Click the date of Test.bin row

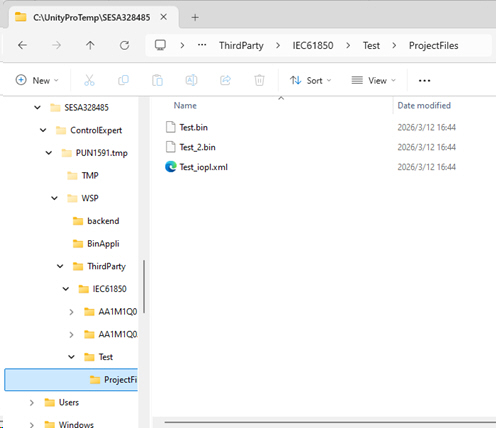click(x=426, y=127)
